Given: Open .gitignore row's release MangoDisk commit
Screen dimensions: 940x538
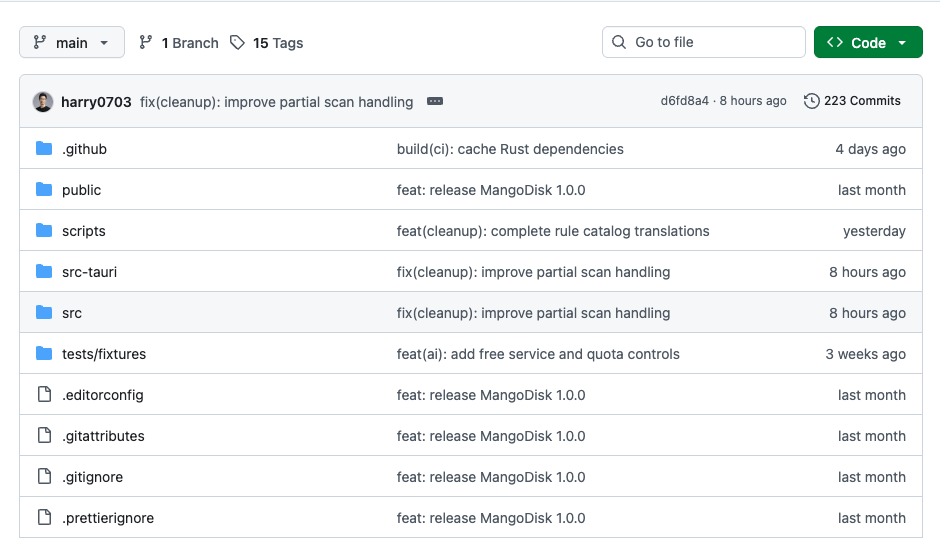Looking at the screenshot, I should [491, 477].
